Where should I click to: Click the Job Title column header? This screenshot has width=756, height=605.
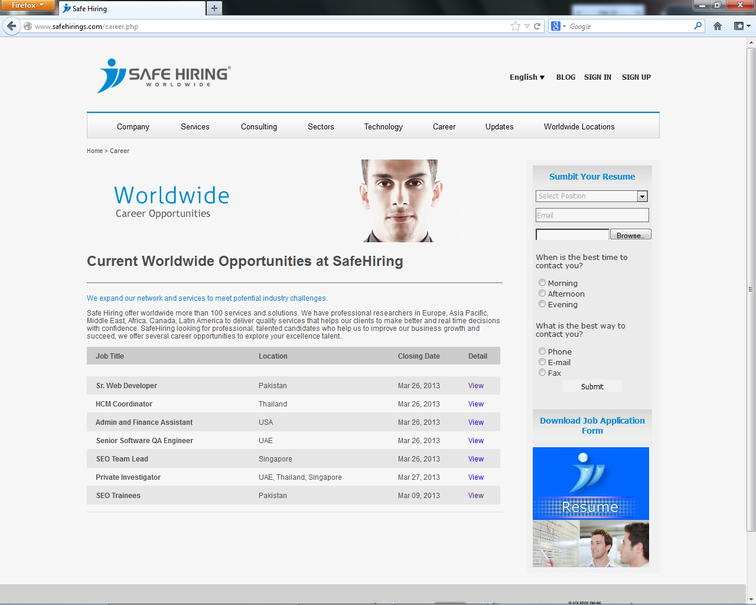(110, 356)
